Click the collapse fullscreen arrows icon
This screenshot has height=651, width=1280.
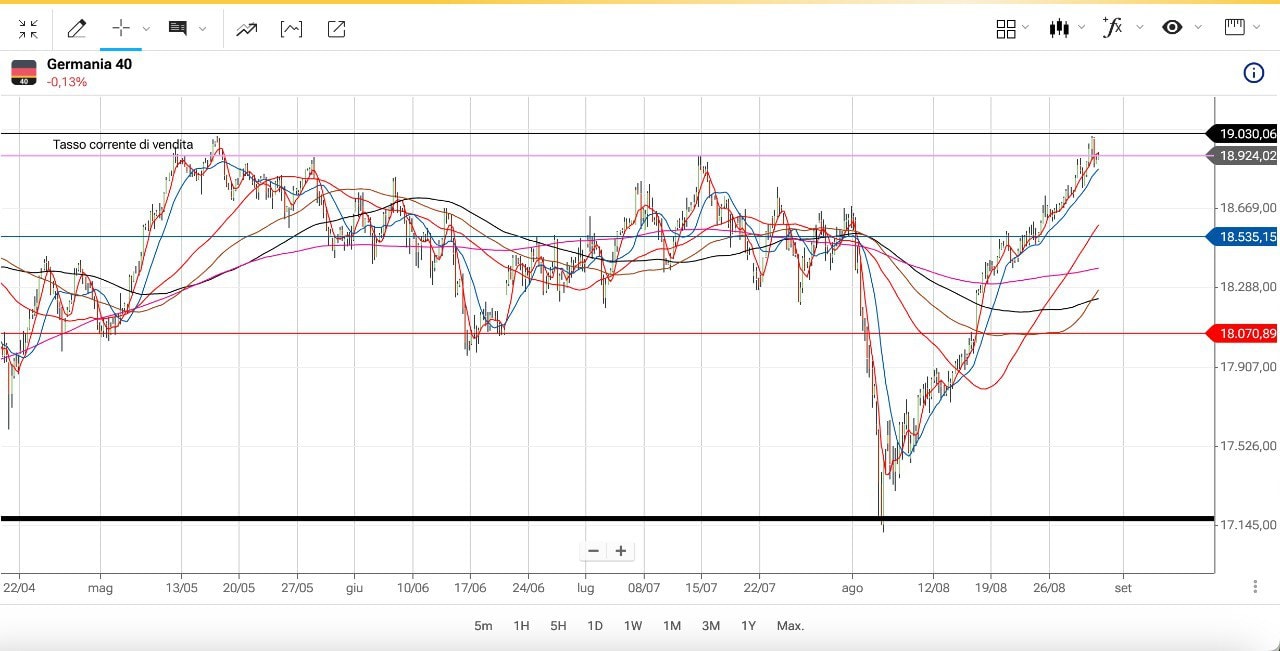28,29
